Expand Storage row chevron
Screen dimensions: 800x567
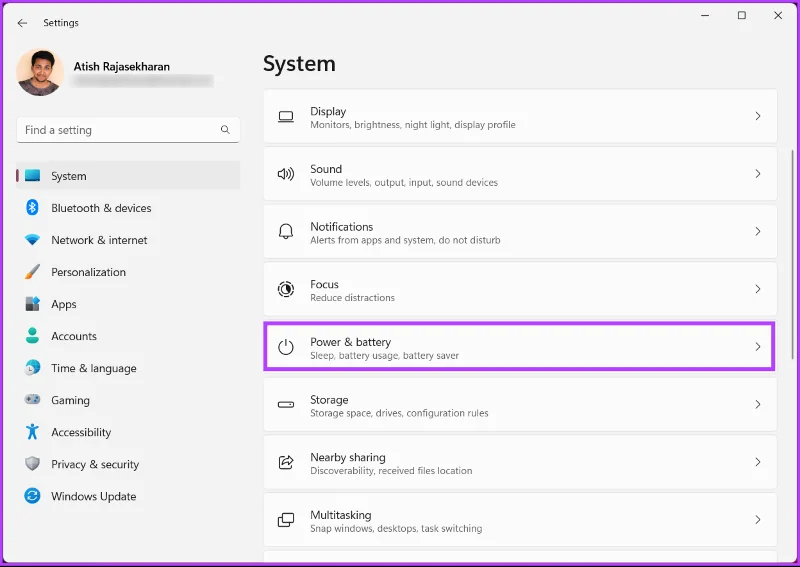tap(758, 405)
